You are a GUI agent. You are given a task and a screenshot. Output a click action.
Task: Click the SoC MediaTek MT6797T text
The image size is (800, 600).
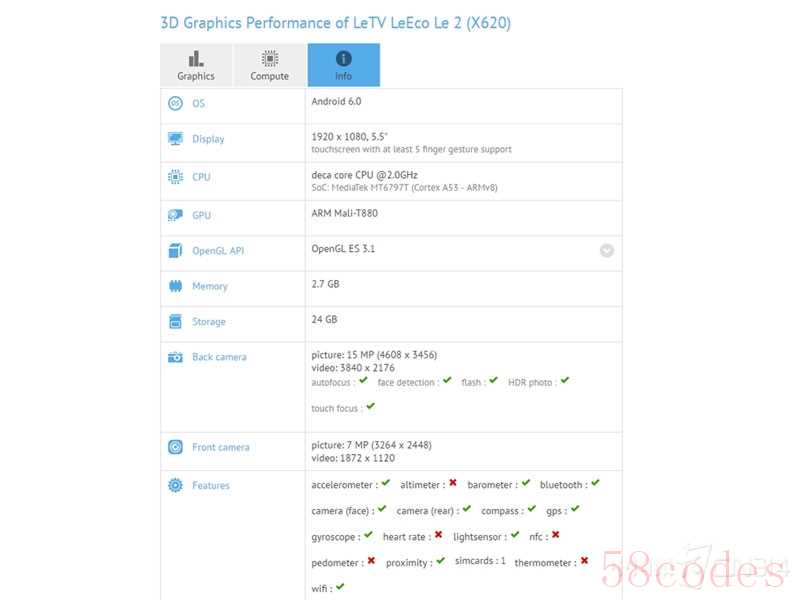click(404, 188)
